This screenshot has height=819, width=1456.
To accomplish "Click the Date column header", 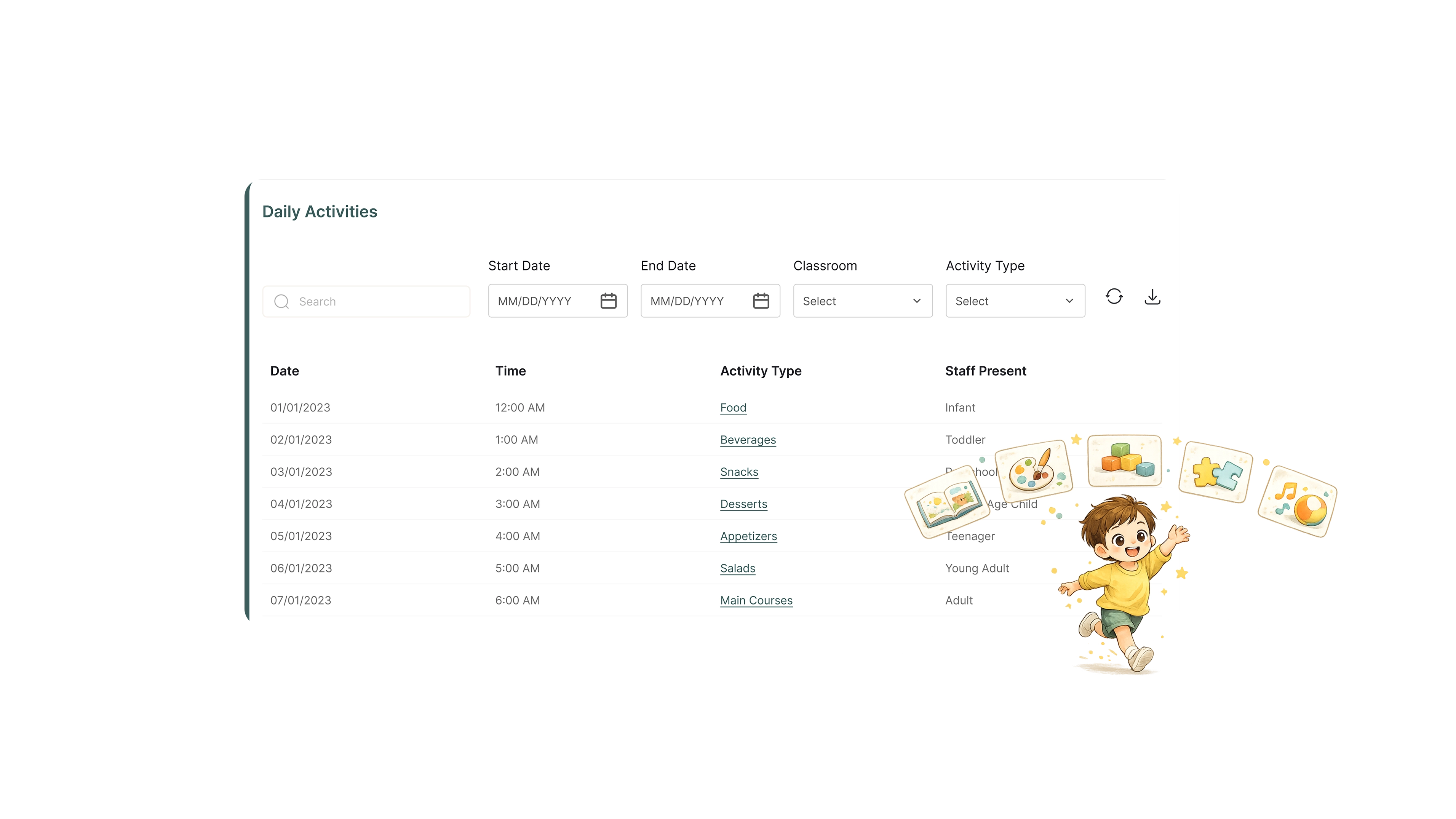I will click(284, 371).
